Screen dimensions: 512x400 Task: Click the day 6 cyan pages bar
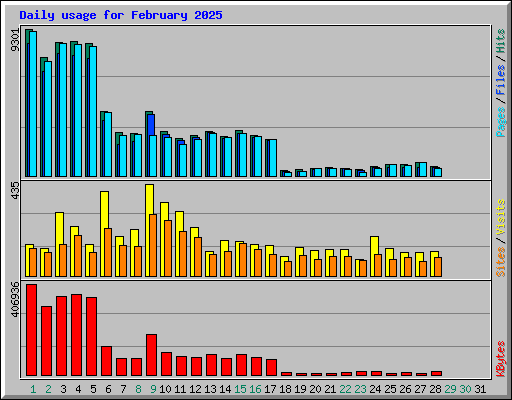[108, 144]
